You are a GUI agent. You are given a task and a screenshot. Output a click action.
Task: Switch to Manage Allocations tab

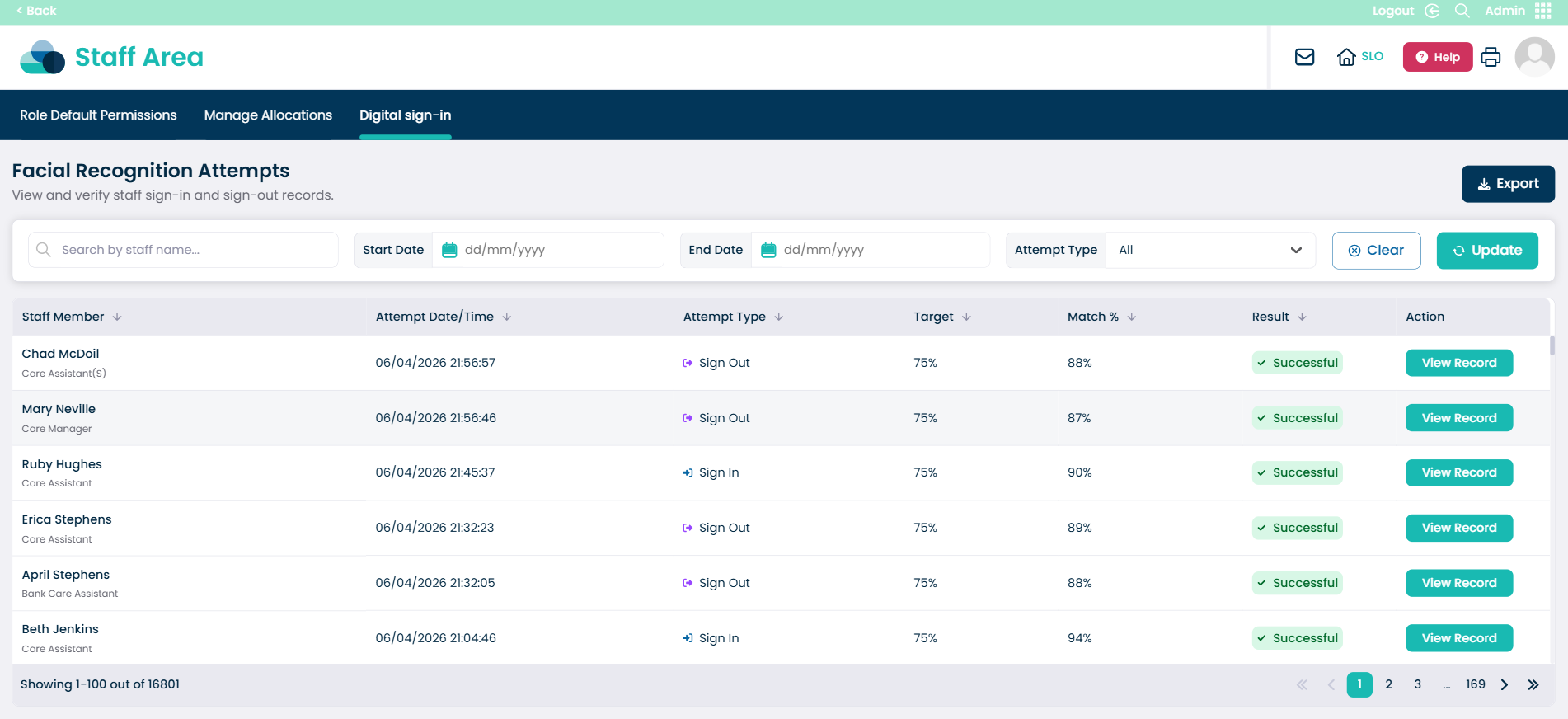click(268, 115)
